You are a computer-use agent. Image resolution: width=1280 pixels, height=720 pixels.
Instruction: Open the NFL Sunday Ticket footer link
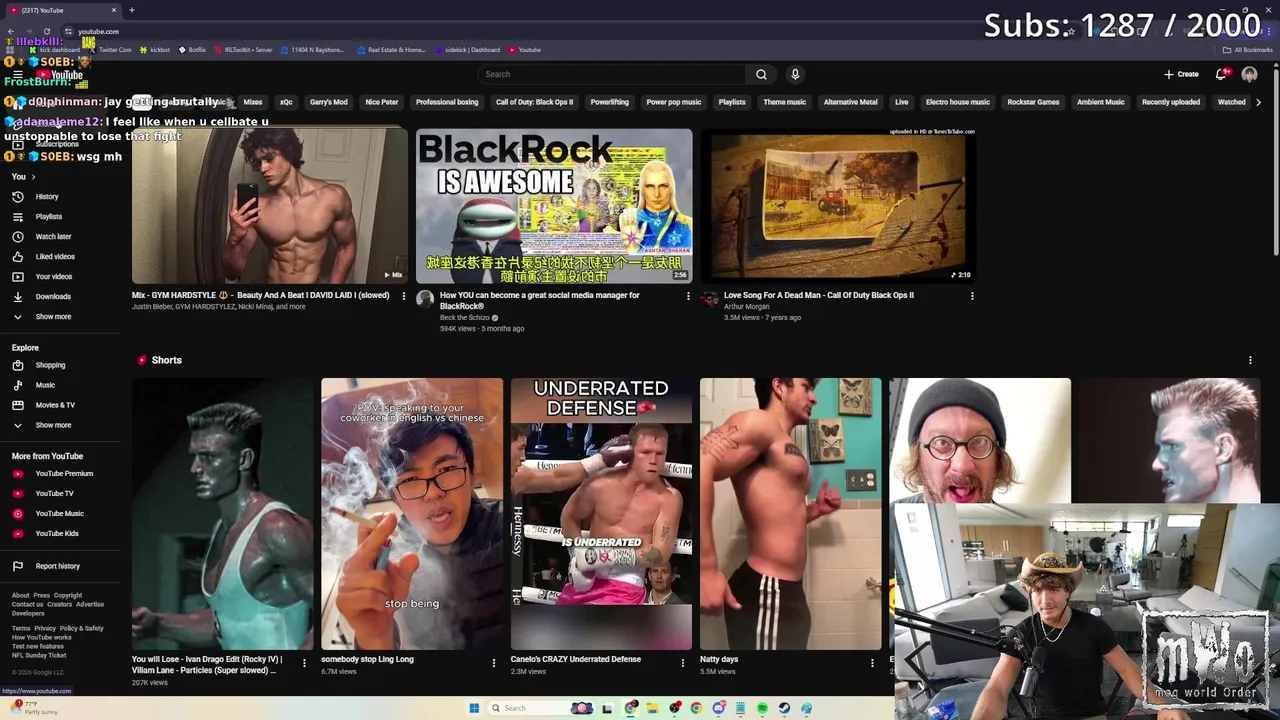tap(39, 655)
